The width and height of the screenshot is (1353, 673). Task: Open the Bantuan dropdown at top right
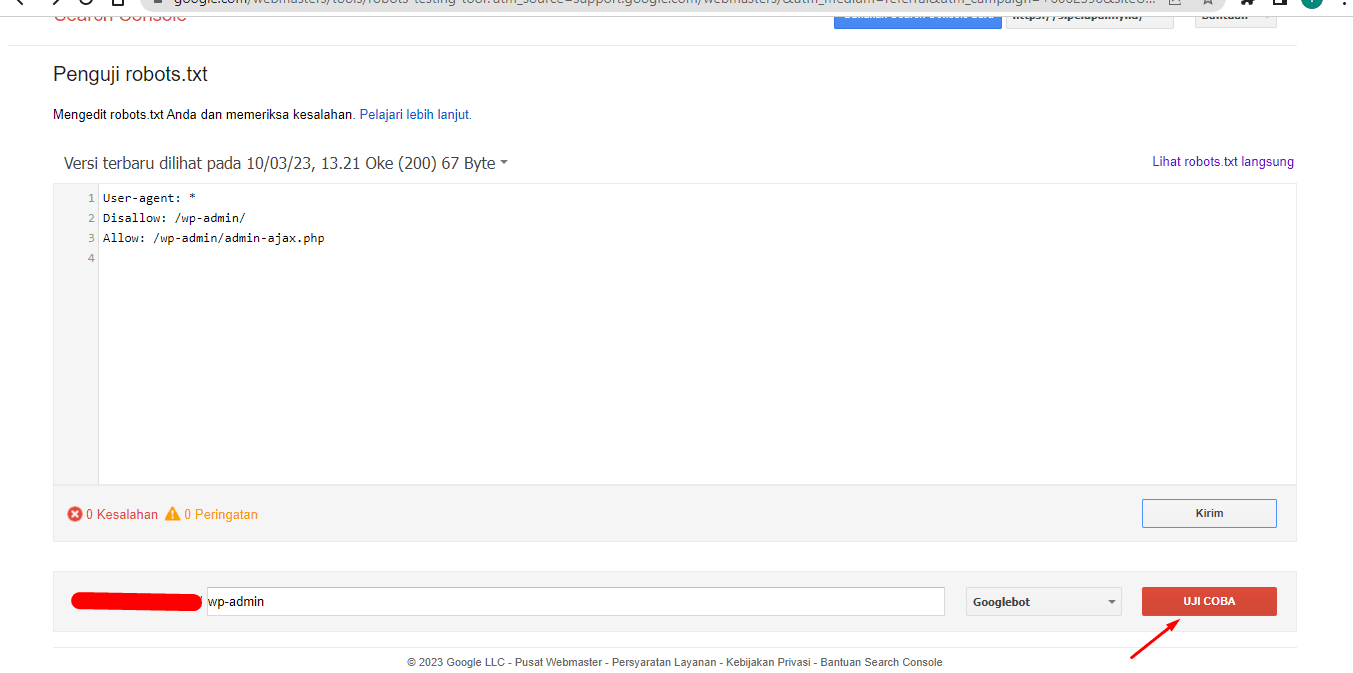pyautogui.click(x=1235, y=17)
